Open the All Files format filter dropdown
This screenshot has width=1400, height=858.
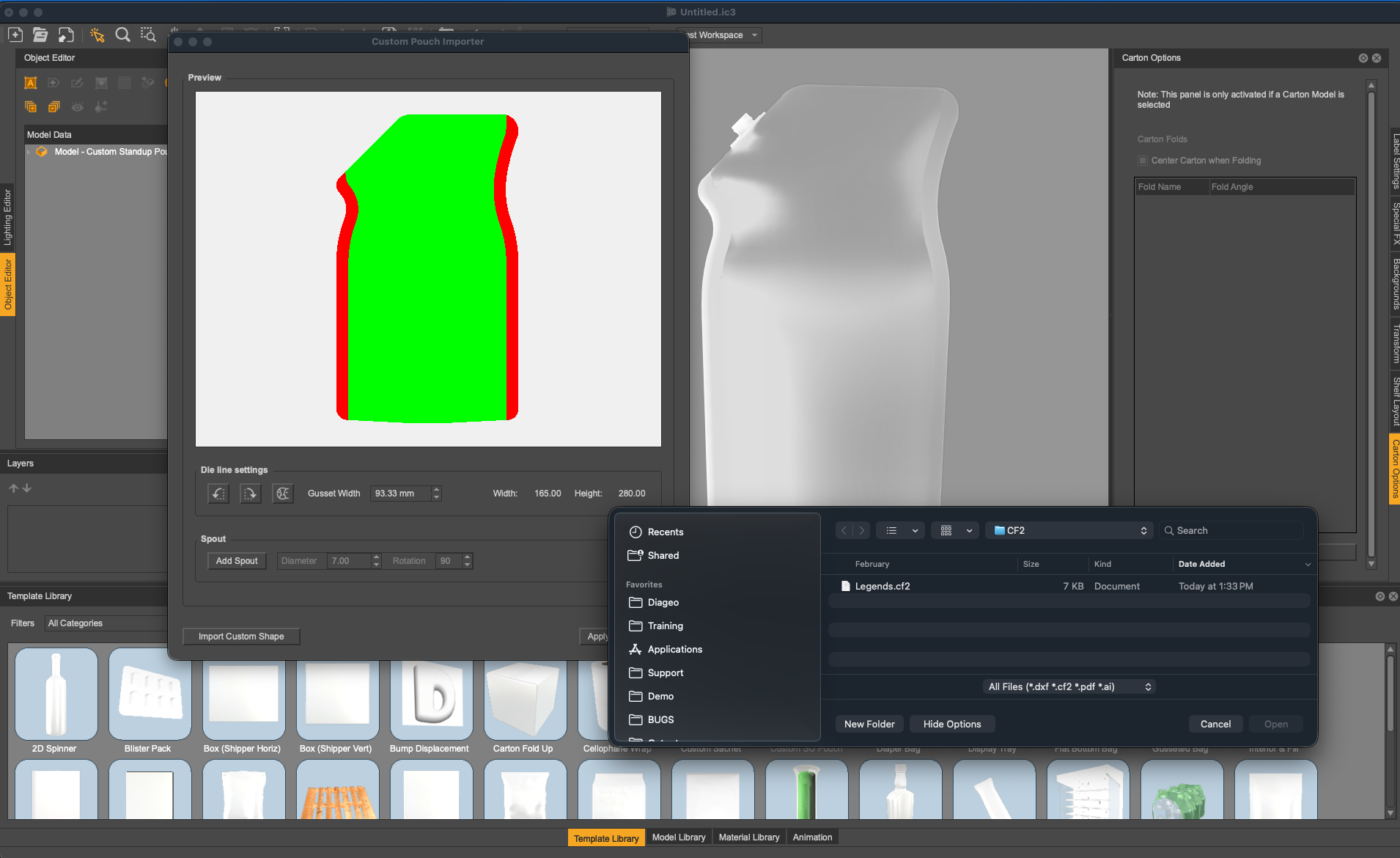(x=1069, y=686)
